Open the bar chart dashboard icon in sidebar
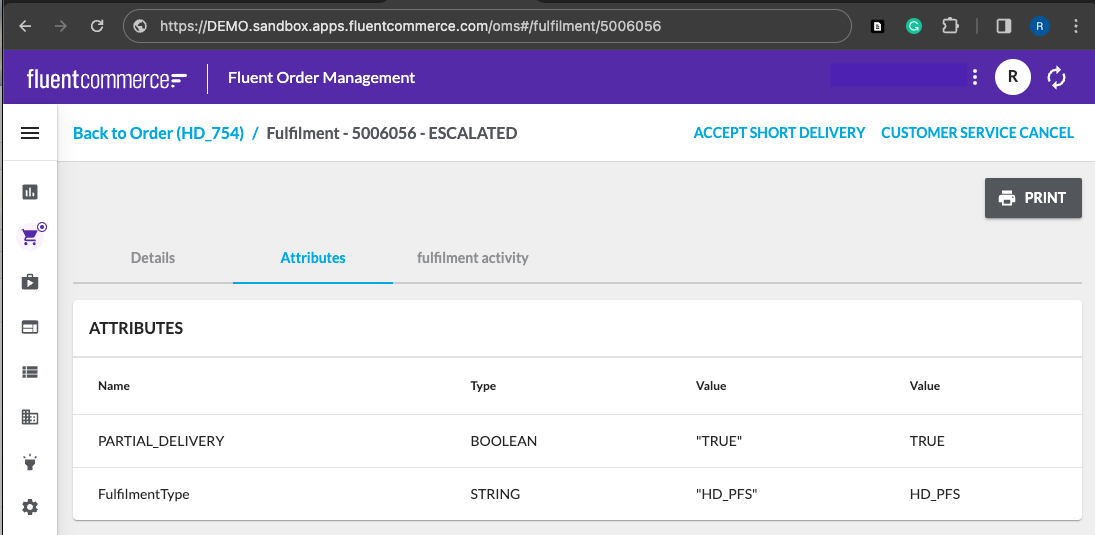This screenshot has width=1095, height=535. 30,192
